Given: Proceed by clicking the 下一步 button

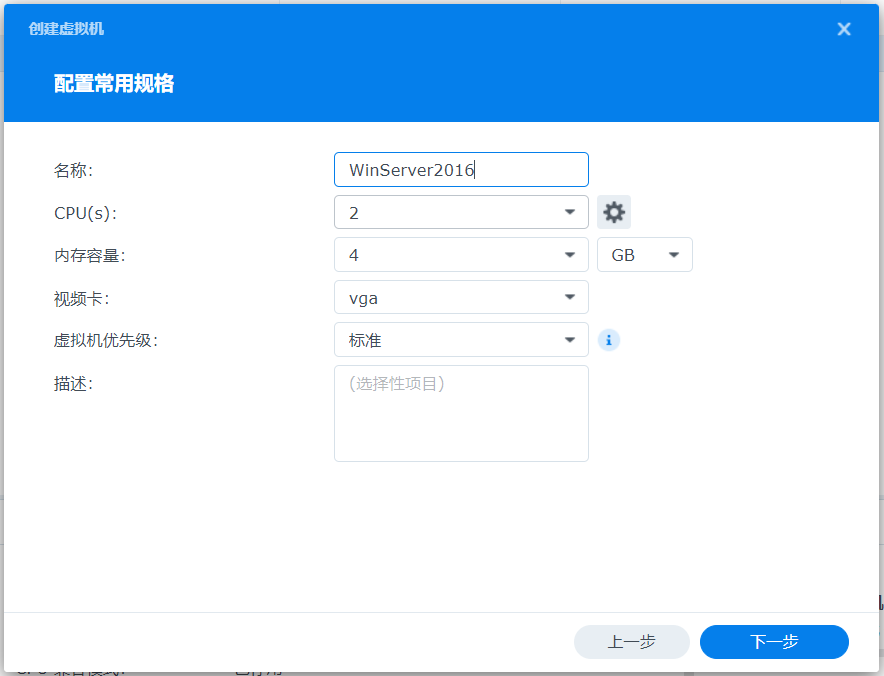Looking at the screenshot, I should (x=774, y=642).
